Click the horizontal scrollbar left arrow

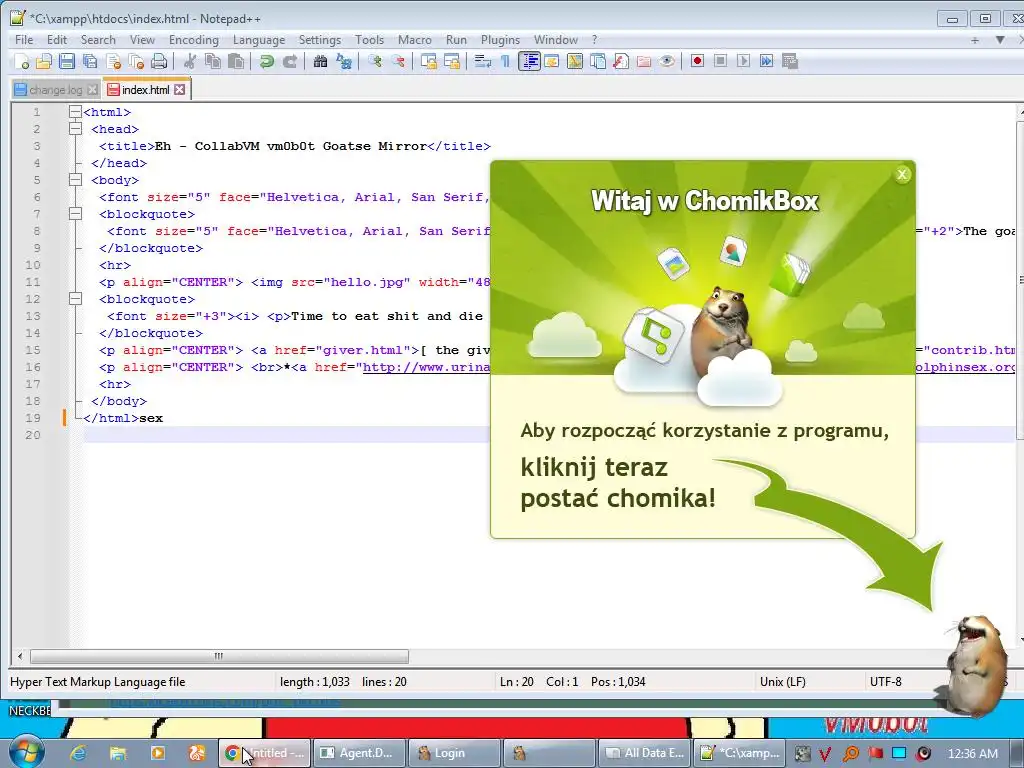click(x=20, y=656)
